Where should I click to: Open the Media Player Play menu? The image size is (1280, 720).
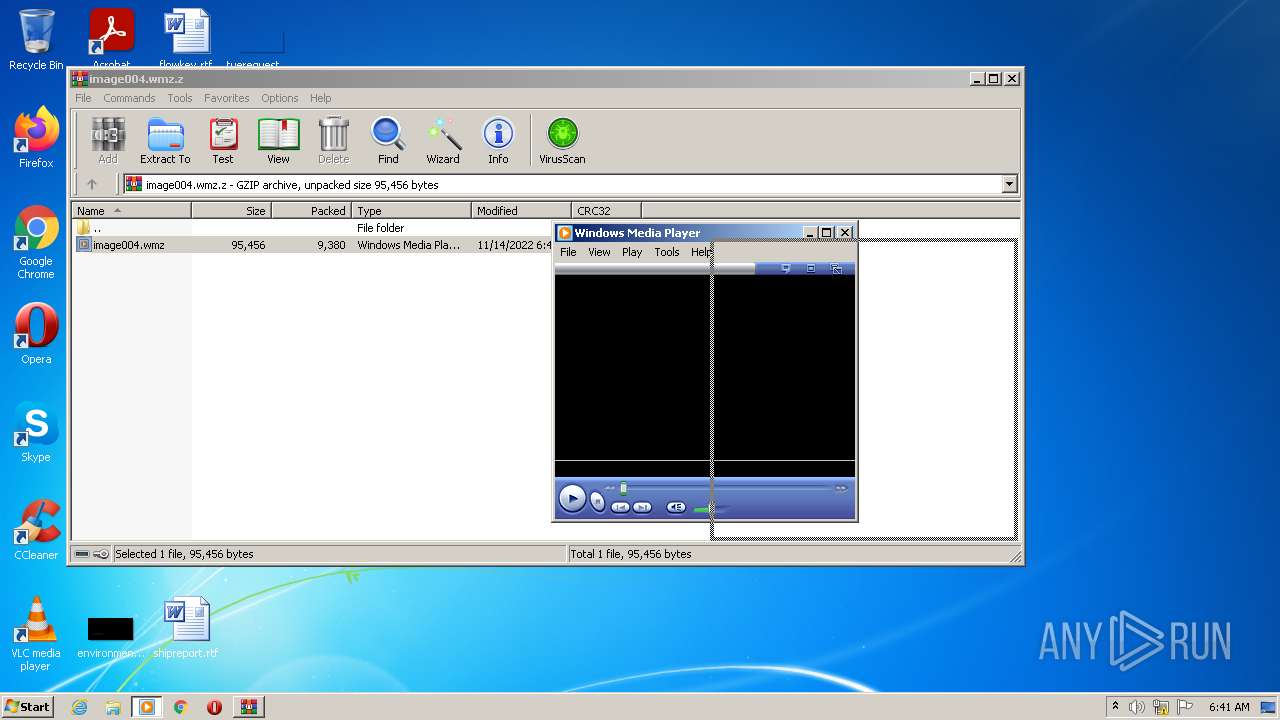pos(632,252)
